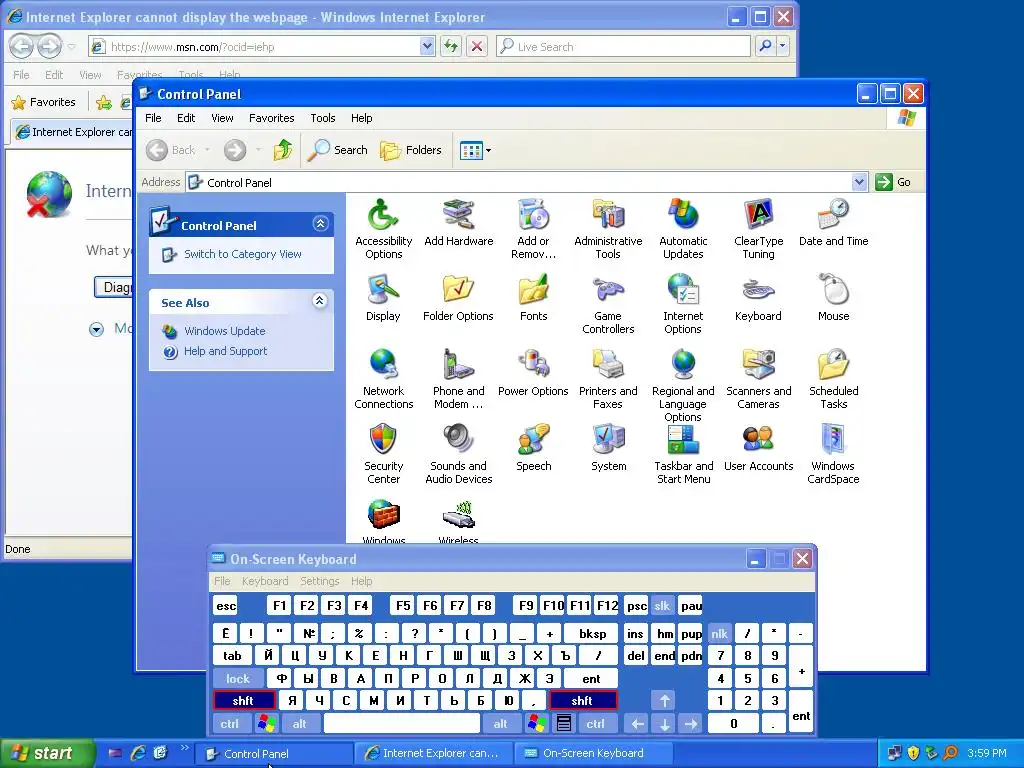This screenshot has height=768, width=1024.
Task: Open Windows CardSpace
Action: [x=833, y=455]
